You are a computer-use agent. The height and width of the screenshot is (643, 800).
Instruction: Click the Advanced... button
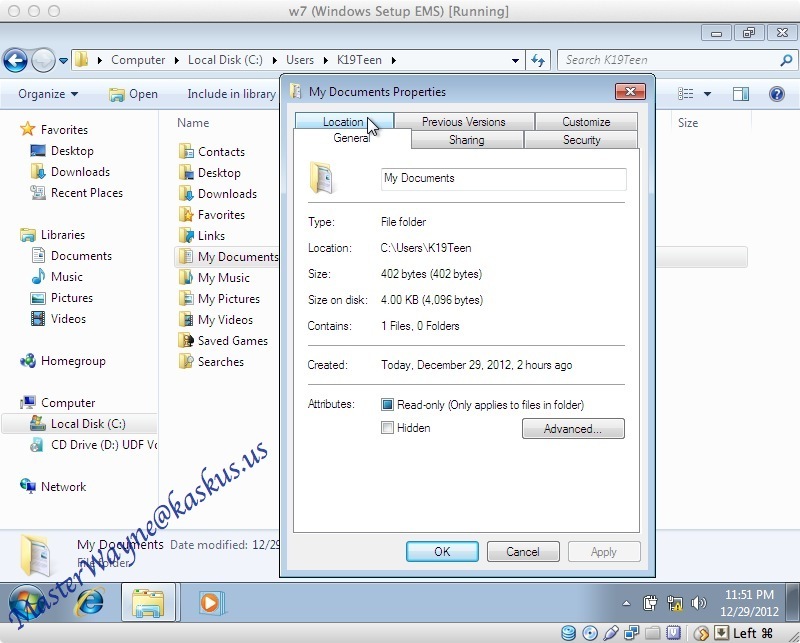coord(573,429)
